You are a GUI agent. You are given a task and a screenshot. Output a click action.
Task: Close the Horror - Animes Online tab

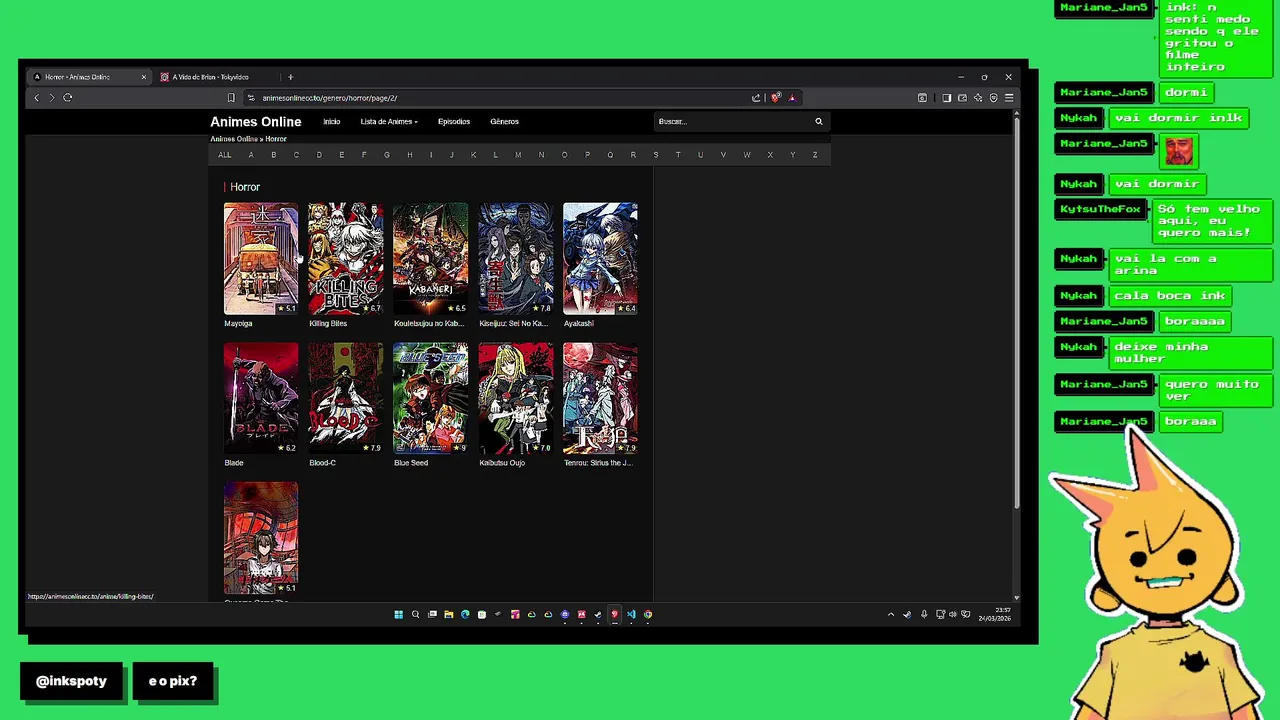[143, 77]
